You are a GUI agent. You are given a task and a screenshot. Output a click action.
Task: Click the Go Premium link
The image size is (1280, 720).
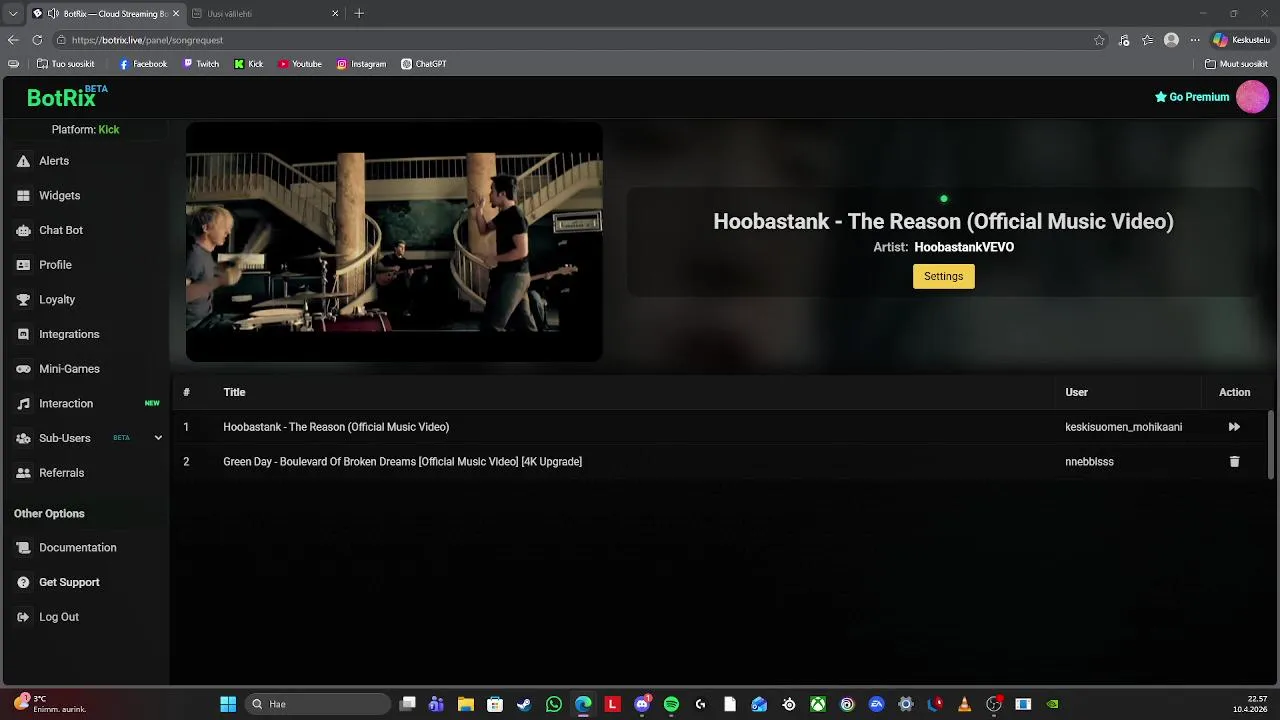click(x=1192, y=97)
